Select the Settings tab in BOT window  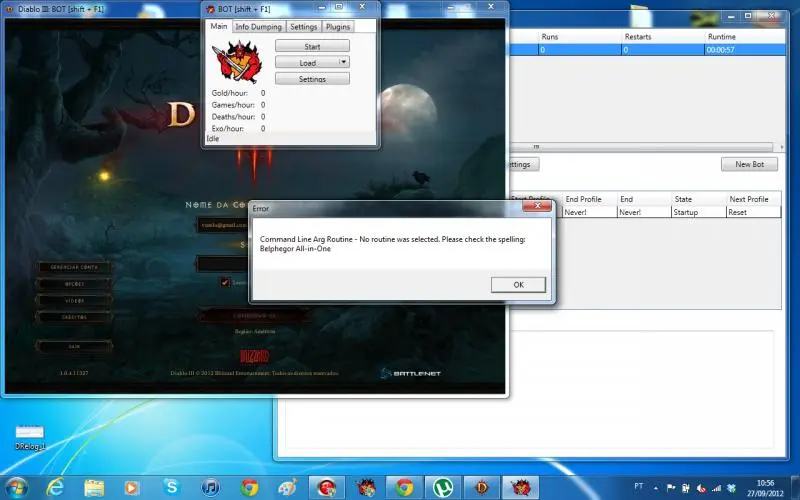[x=304, y=27]
